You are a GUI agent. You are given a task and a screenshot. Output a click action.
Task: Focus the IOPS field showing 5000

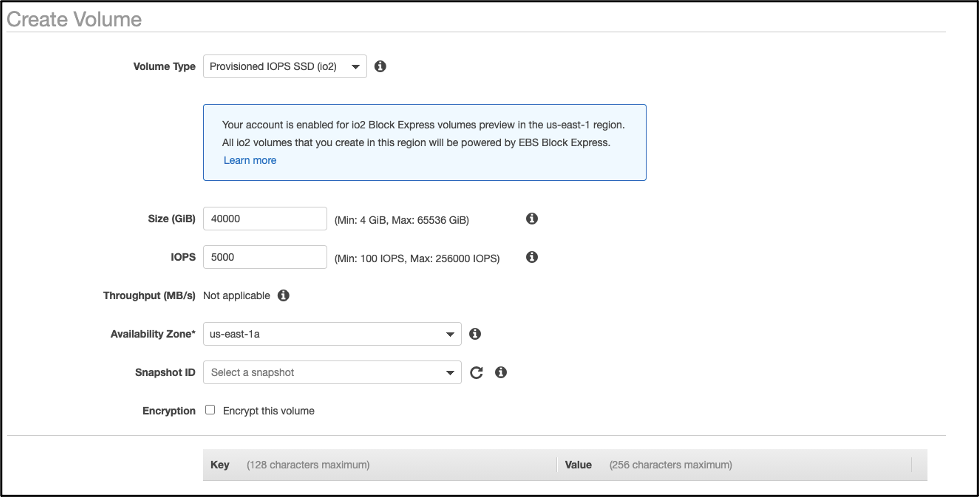tap(265, 257)
